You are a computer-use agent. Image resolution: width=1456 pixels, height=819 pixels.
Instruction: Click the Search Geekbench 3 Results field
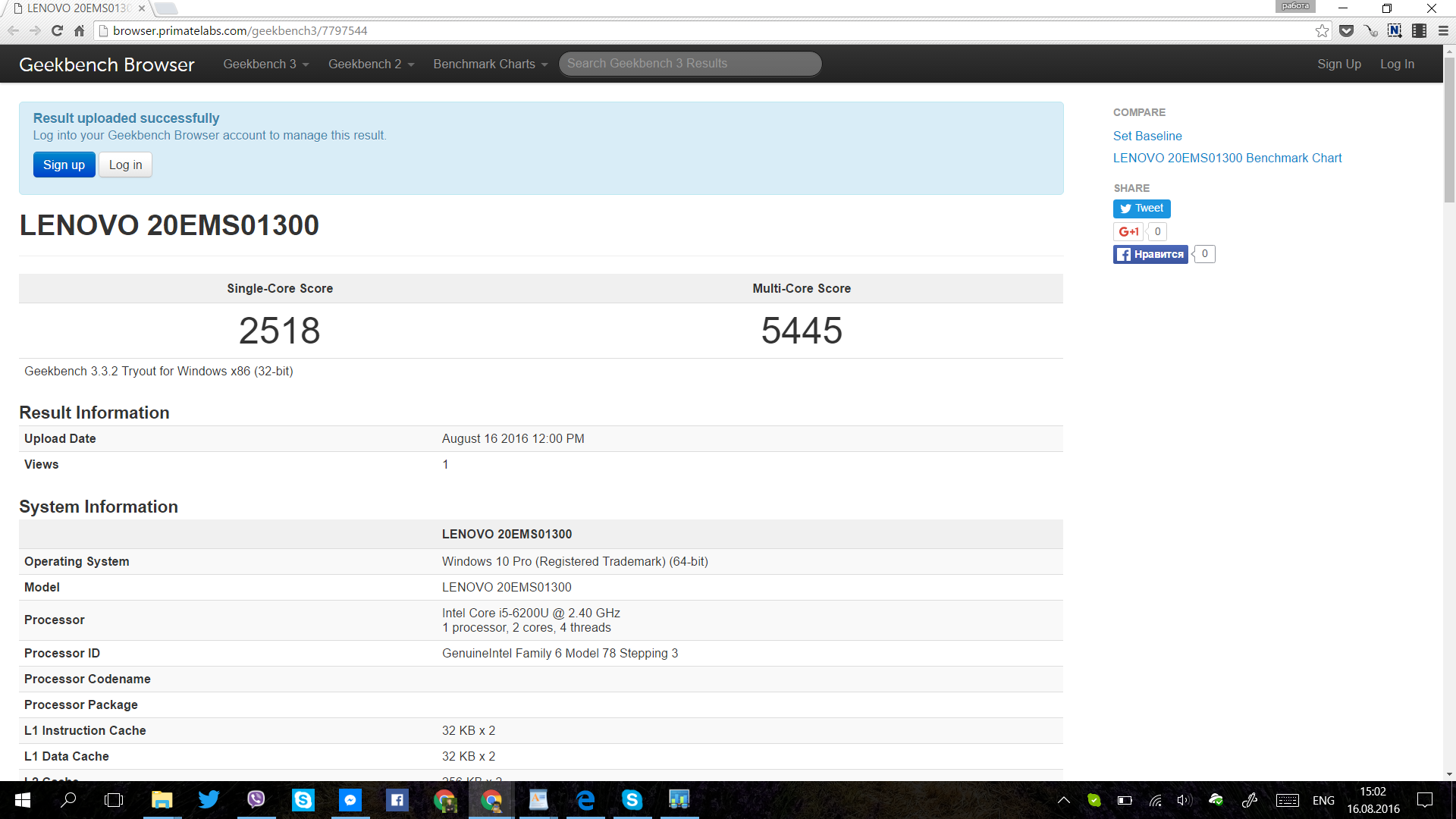click(690, 64)
